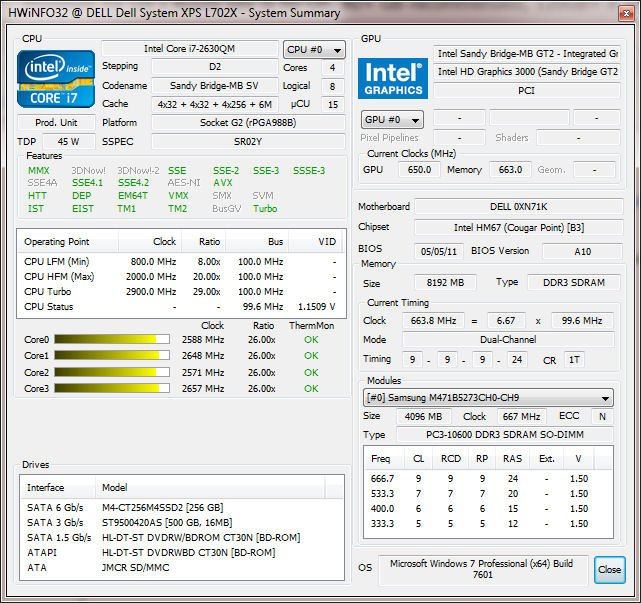Click the AVX feature label
Image resolution: width=641 pixels, height=603 pixels.
(223, 183)
